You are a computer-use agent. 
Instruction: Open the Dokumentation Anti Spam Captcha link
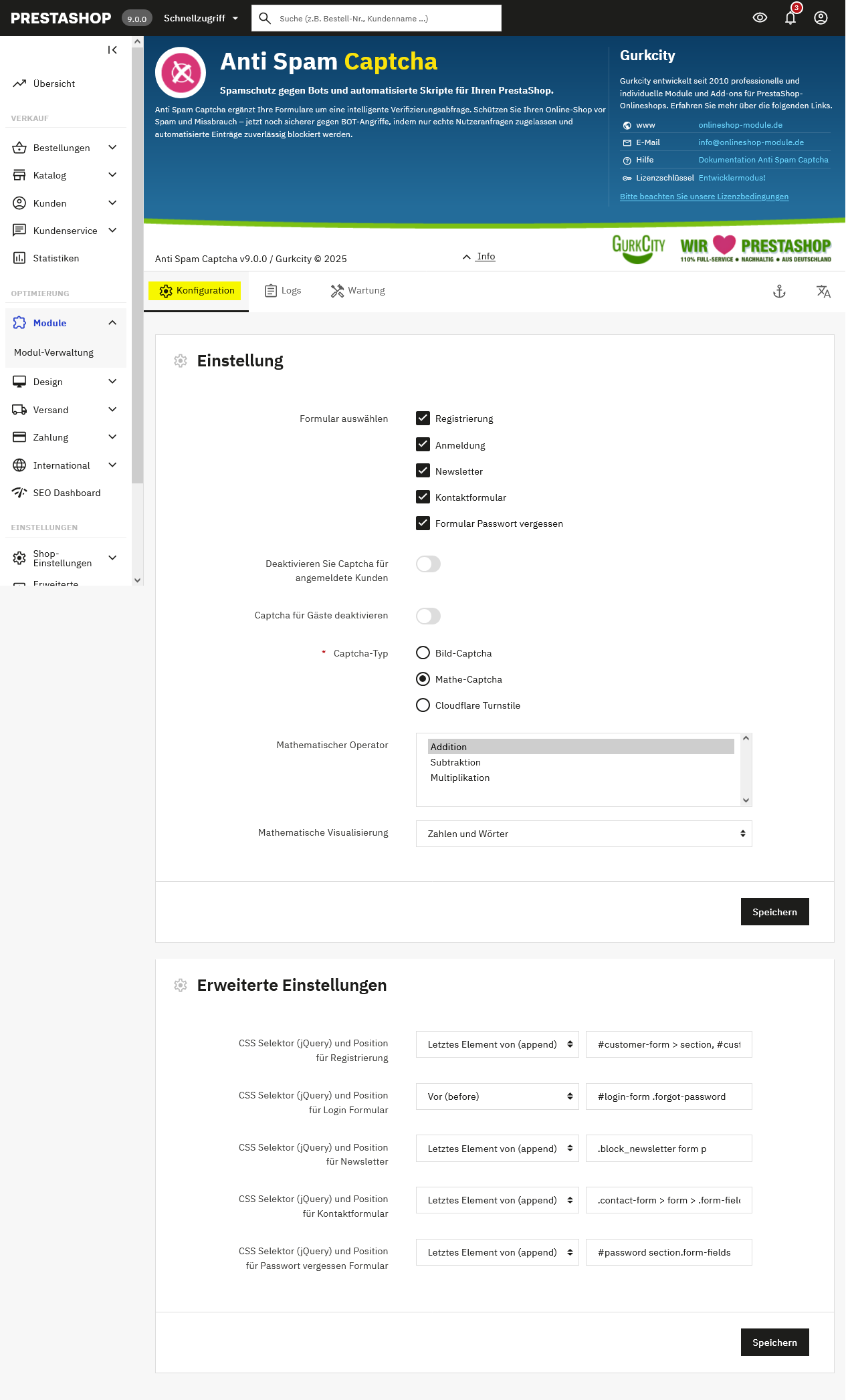[x=763, y=160]
